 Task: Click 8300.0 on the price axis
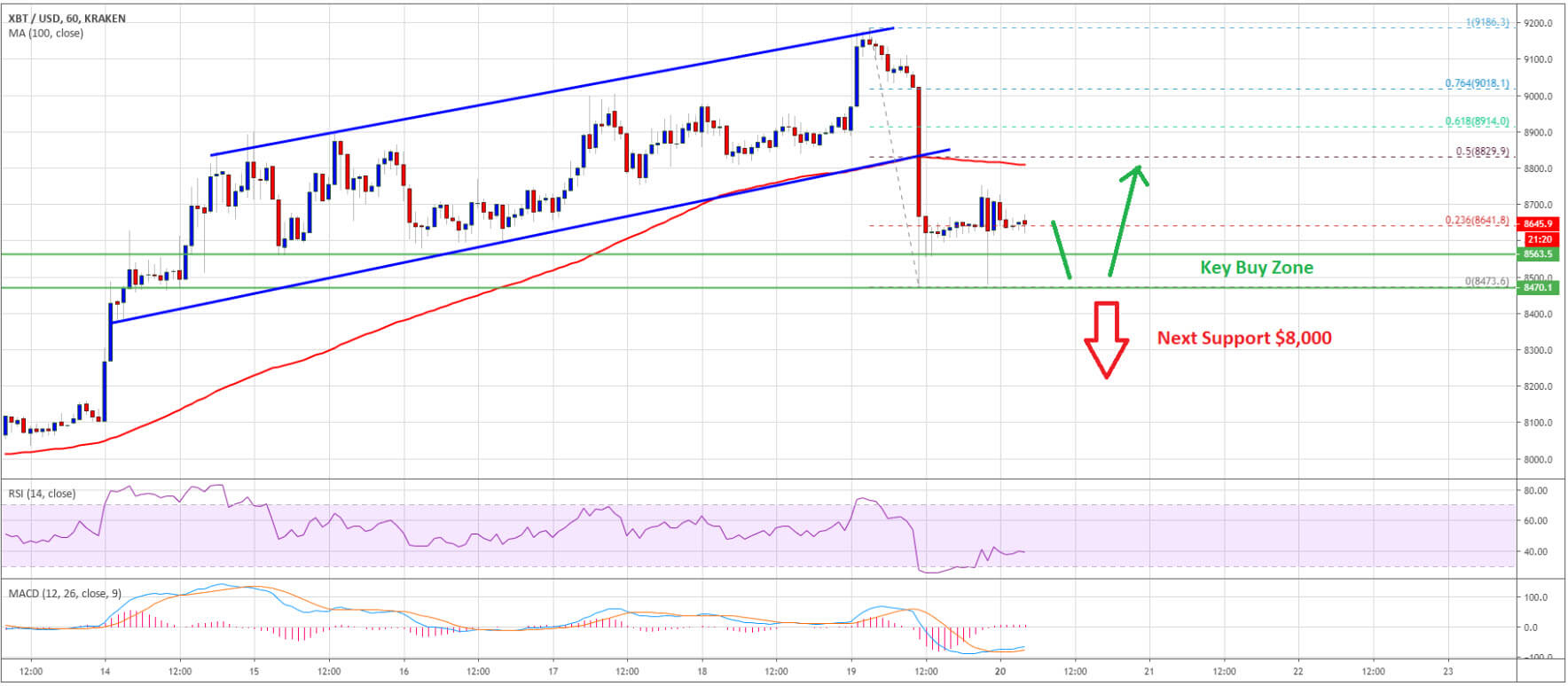pyautogui.click(x=1539, y=350)
